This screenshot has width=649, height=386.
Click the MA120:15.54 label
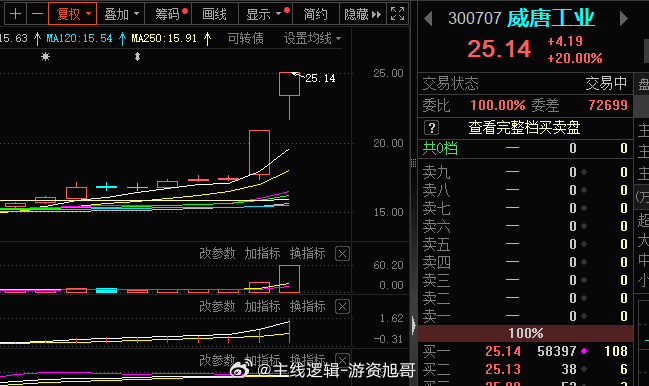point(79,38)
